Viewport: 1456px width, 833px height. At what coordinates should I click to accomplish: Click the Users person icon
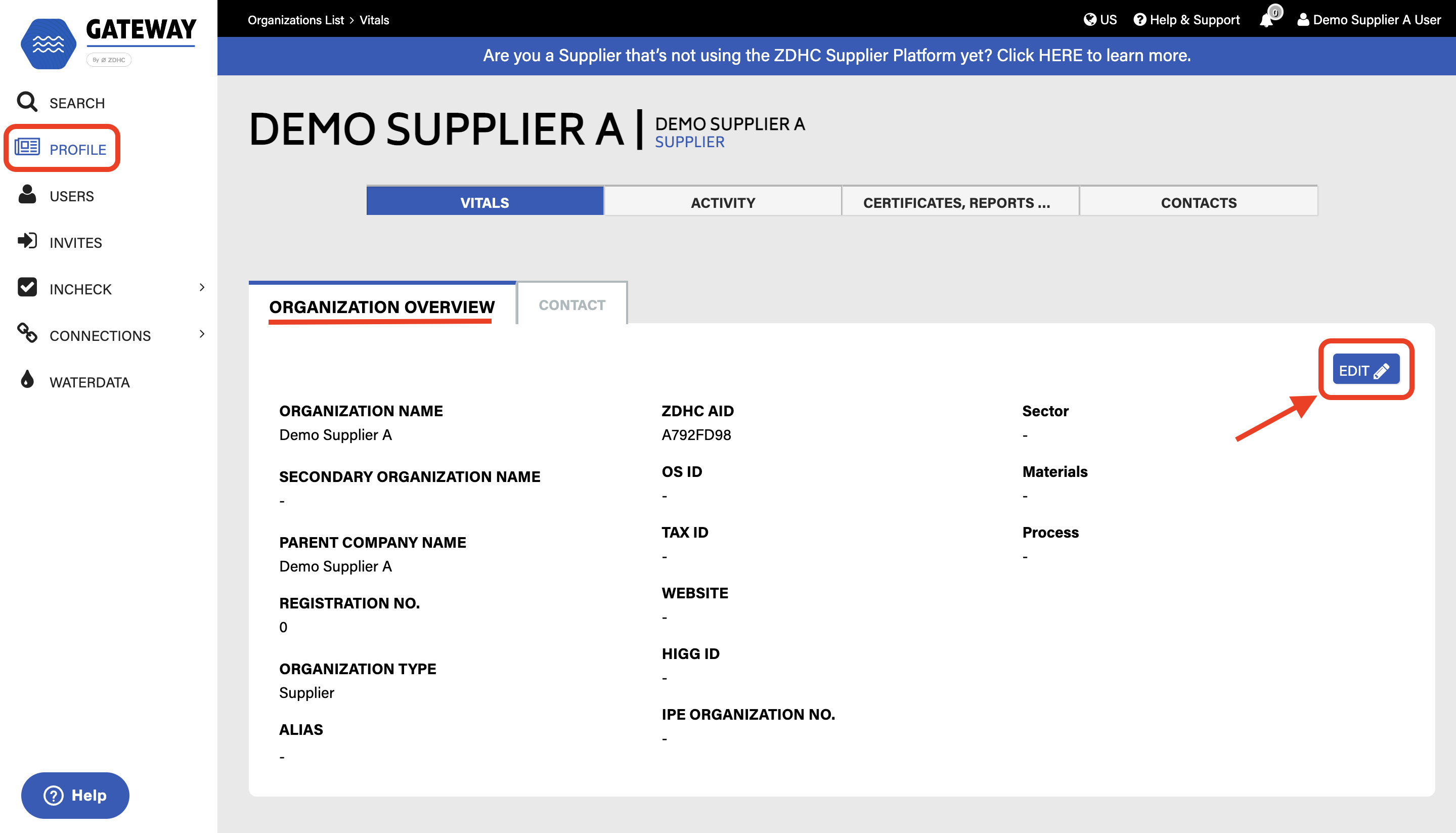point(27,195)
